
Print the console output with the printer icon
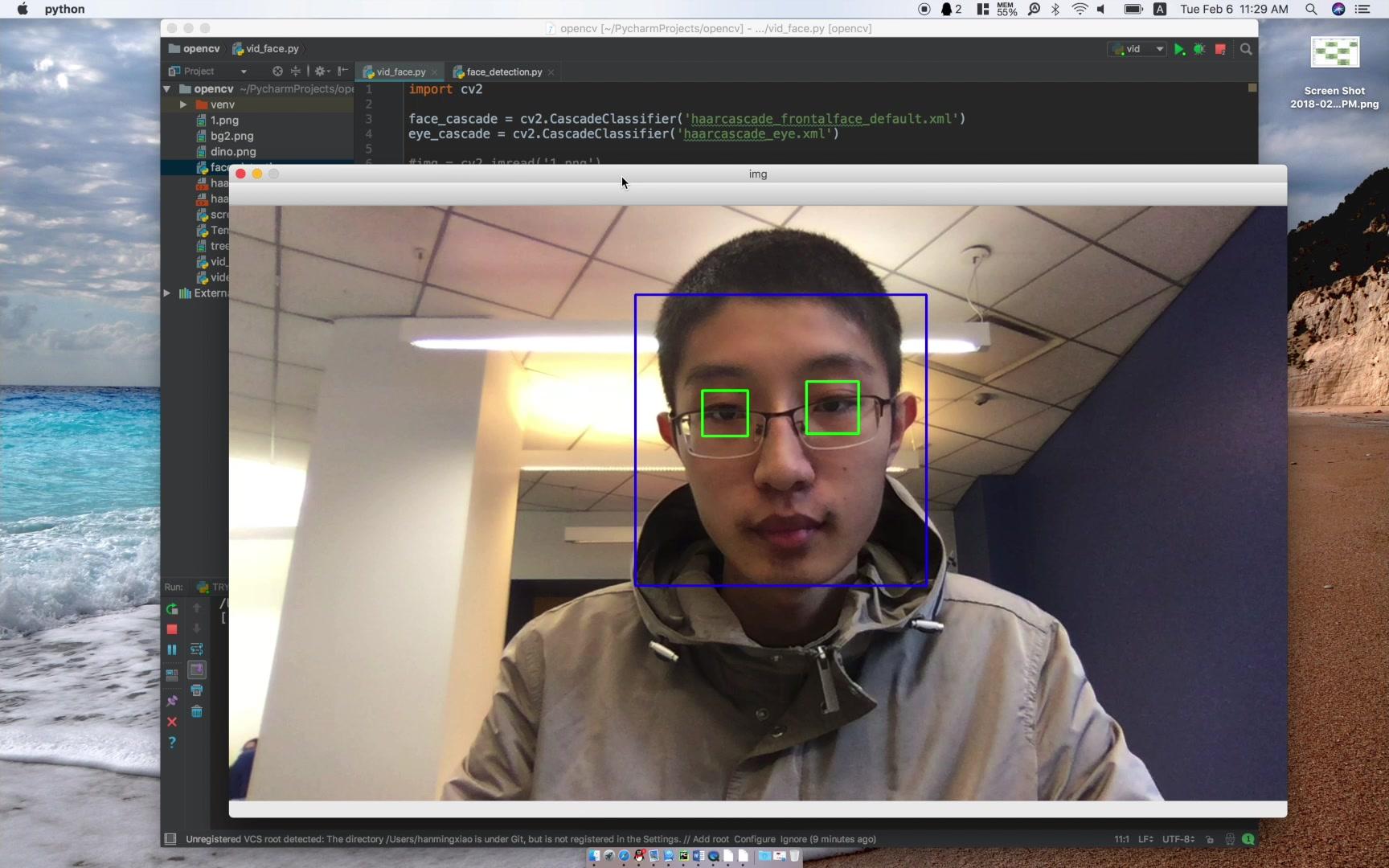[197, 690]
